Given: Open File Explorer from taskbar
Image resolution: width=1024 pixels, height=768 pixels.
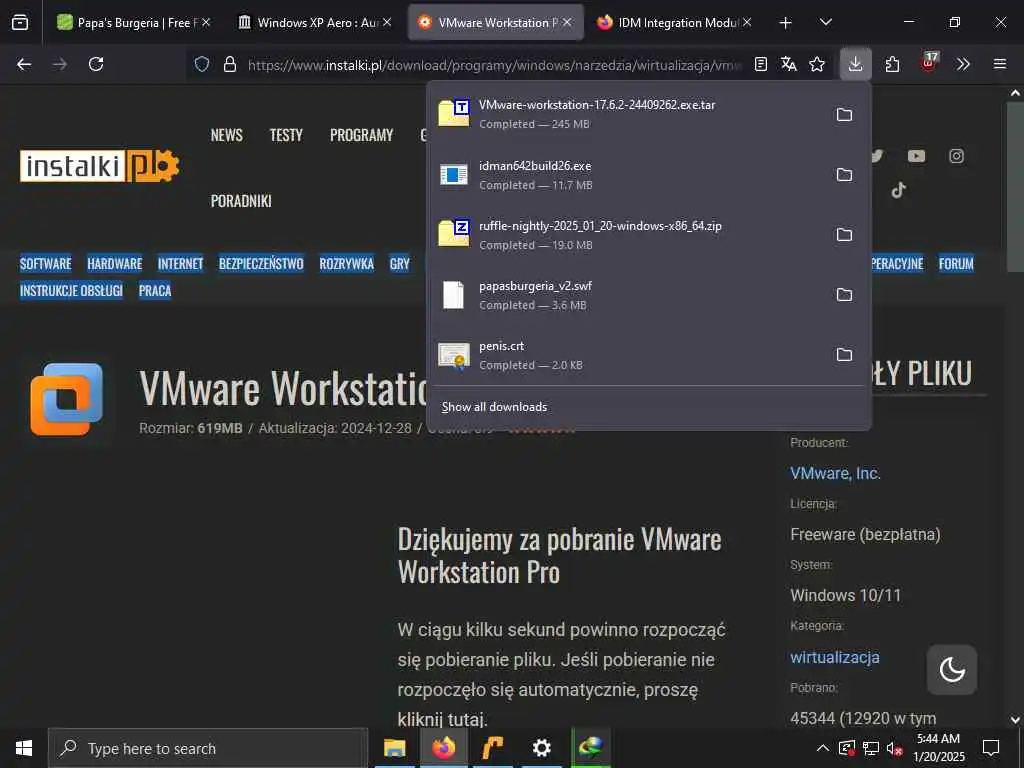Looking at the screenshot, I should (394, 748).
